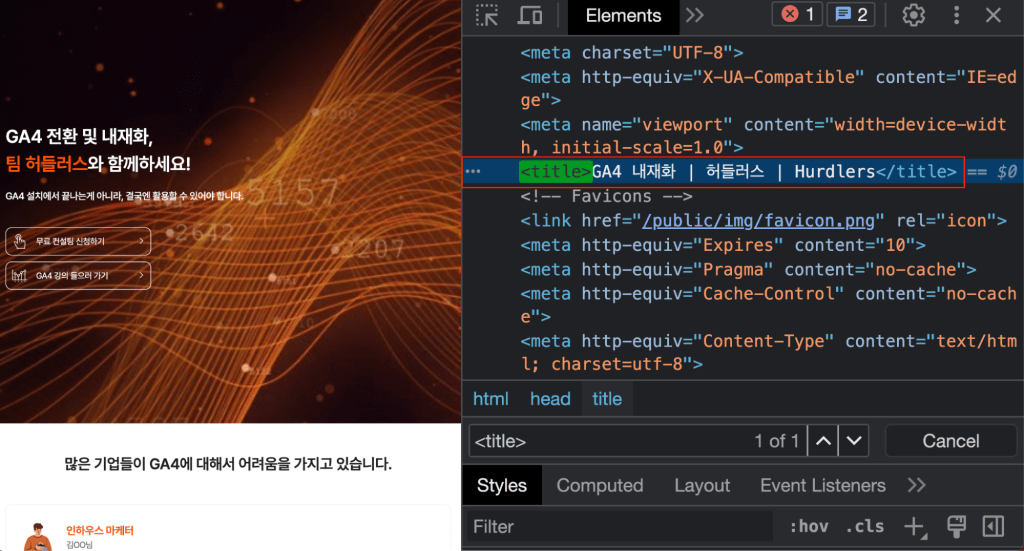This screenshot has height=551, width=1024.
Task: Click the GA4 전환 및 내재화 headline
Action: click(79, 136)
